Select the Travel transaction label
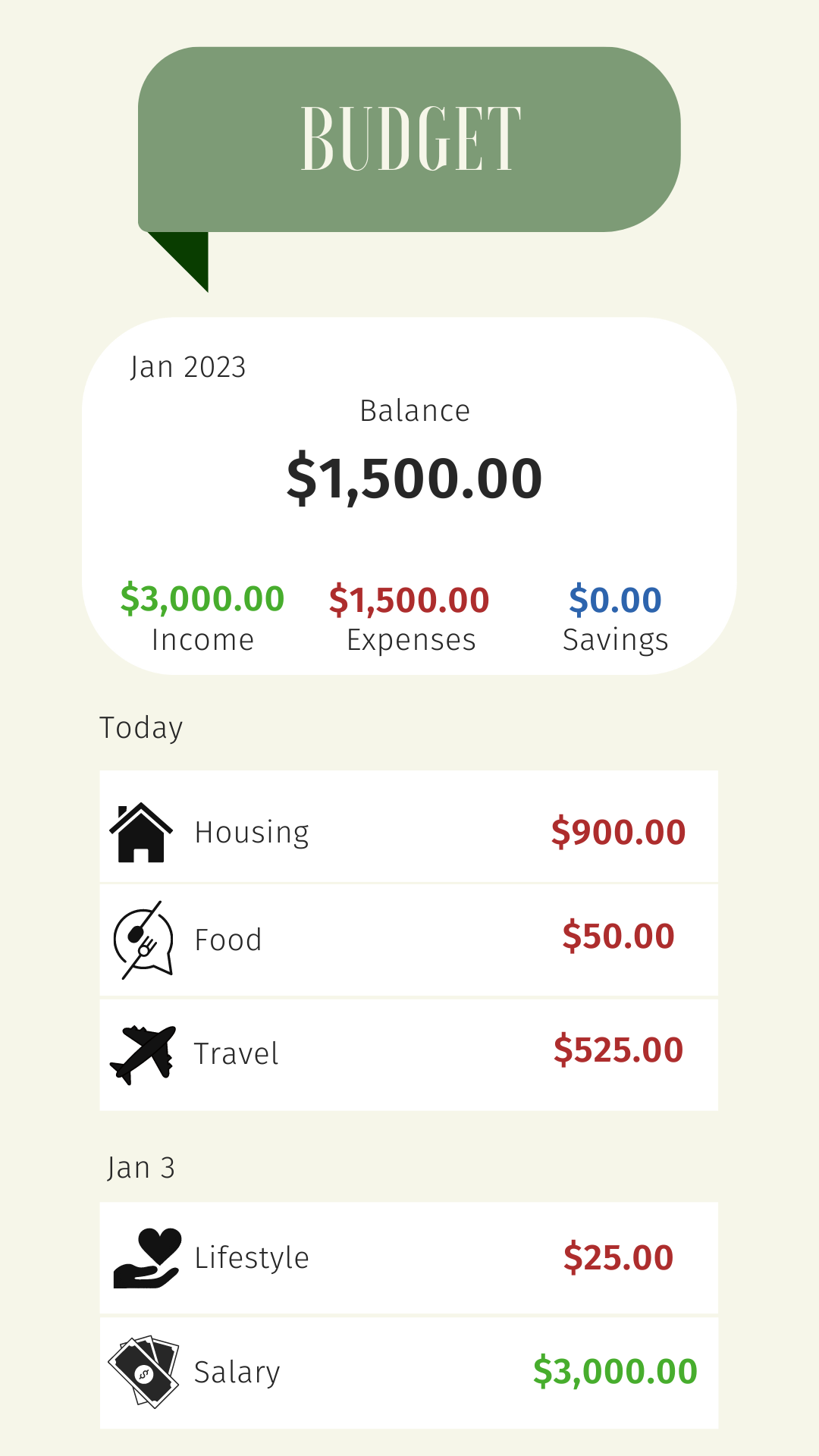This screenshot has height=1456, width=819. tap(236, 1054)
